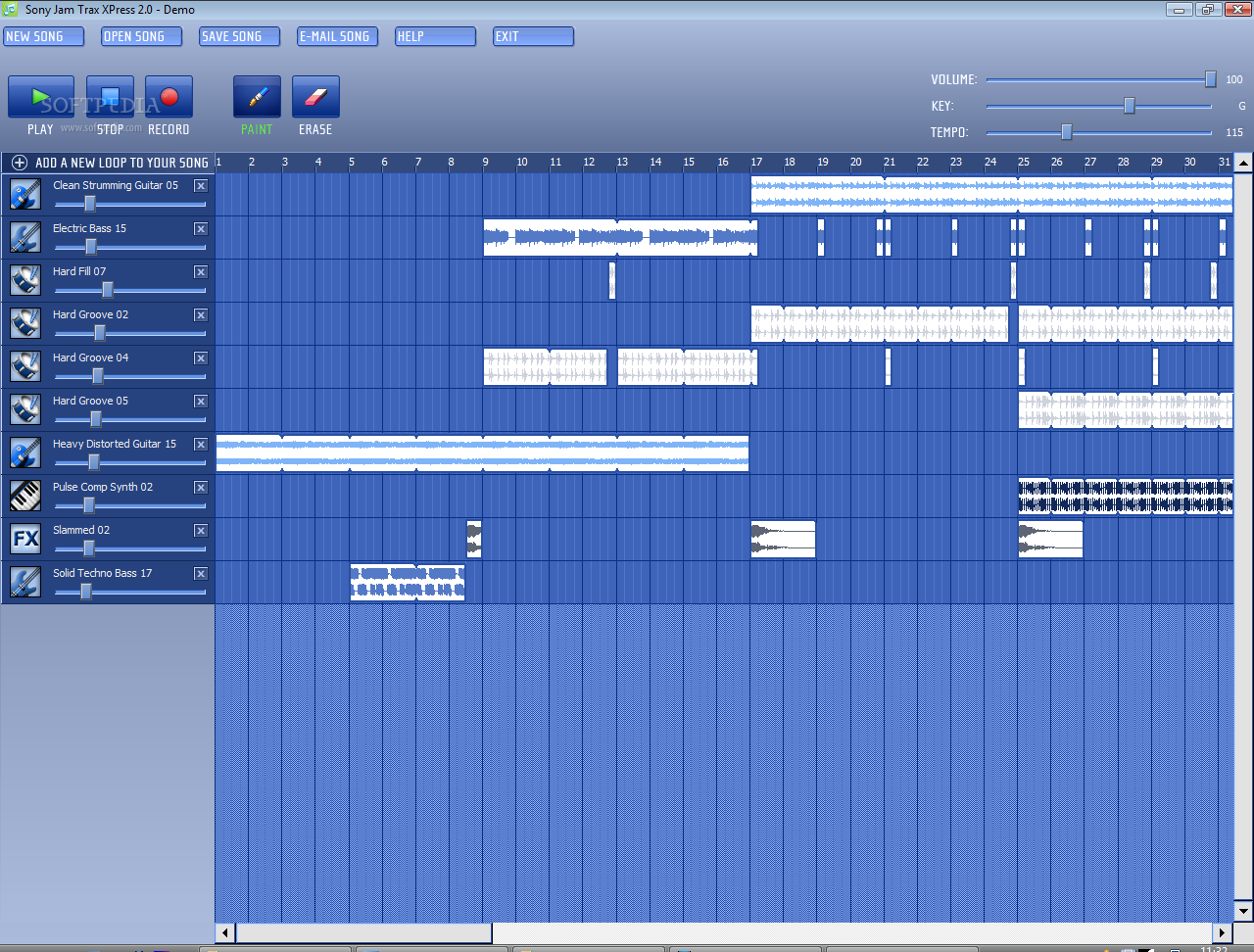
Task: Click the horizontal scrollbar right arrow
Action: coord(1223,932)
